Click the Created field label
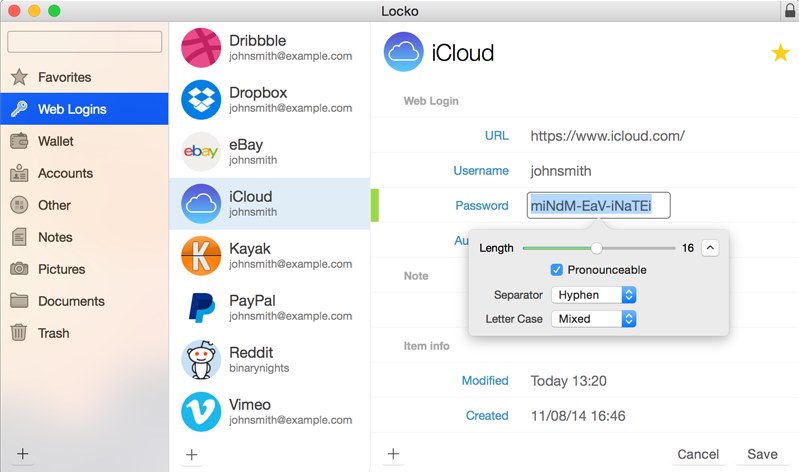 487,415
